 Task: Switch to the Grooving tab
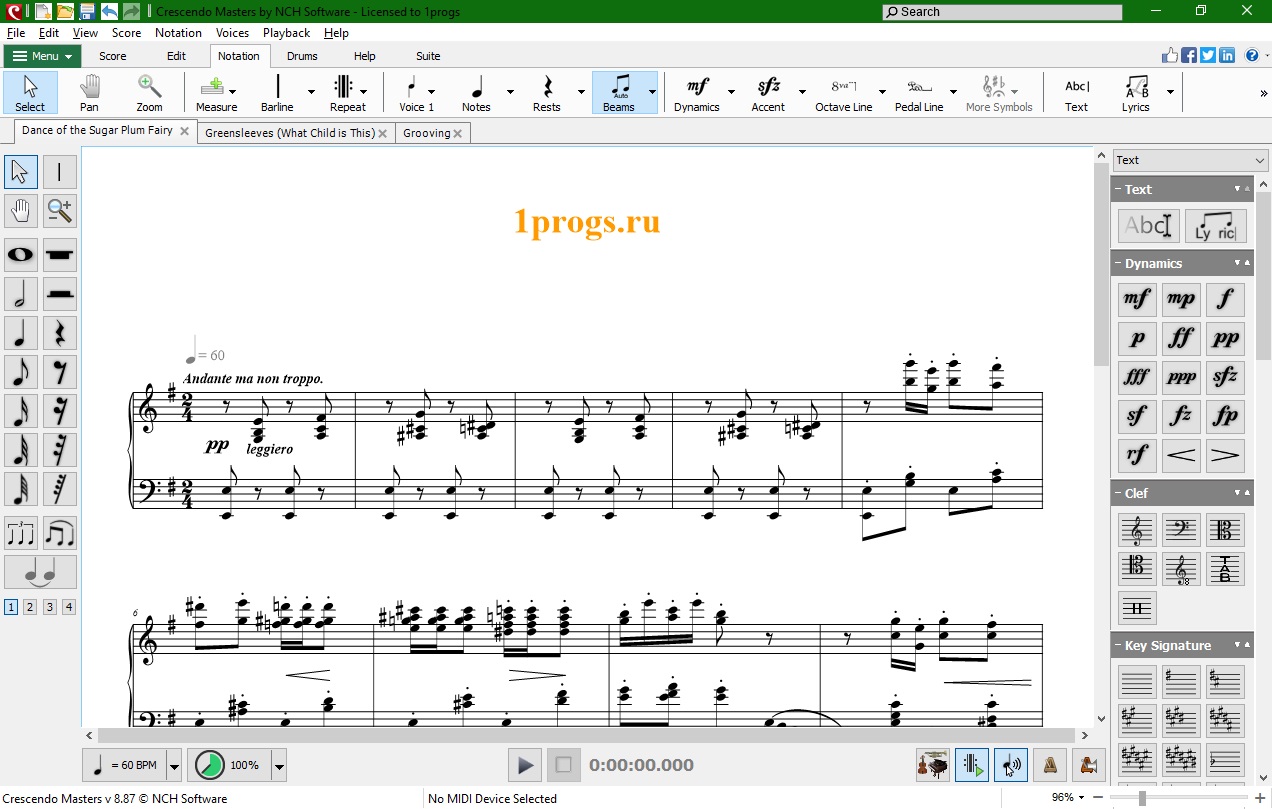click(425, 132)
